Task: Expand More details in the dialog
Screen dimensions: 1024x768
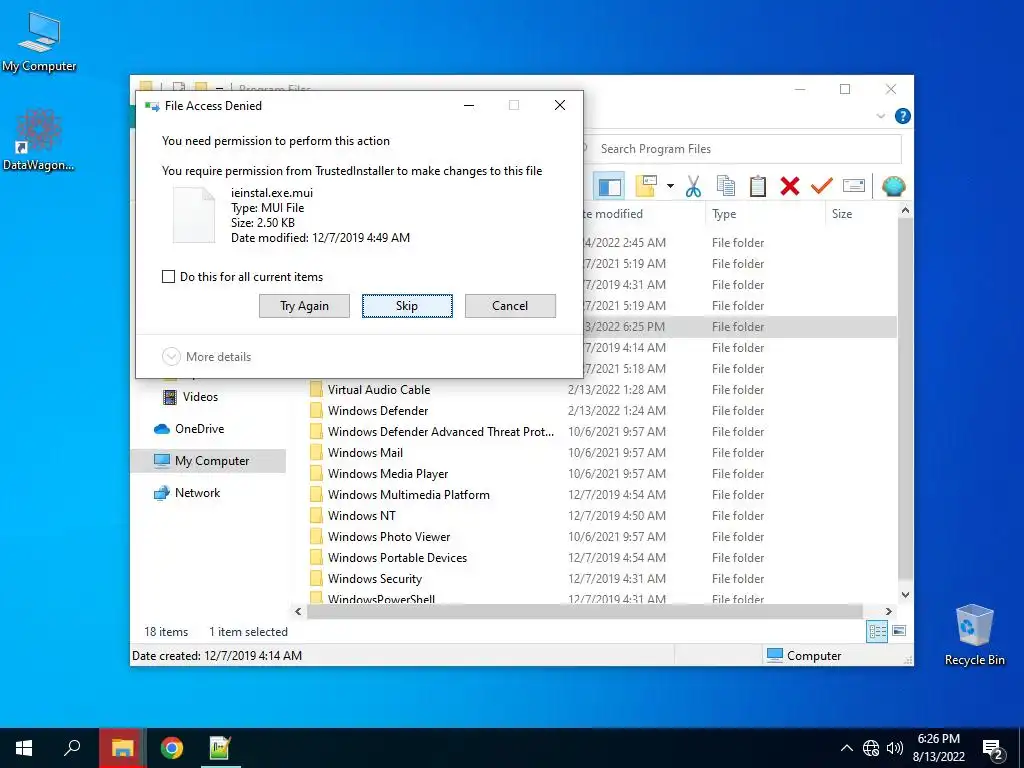Action: [206, 357]
